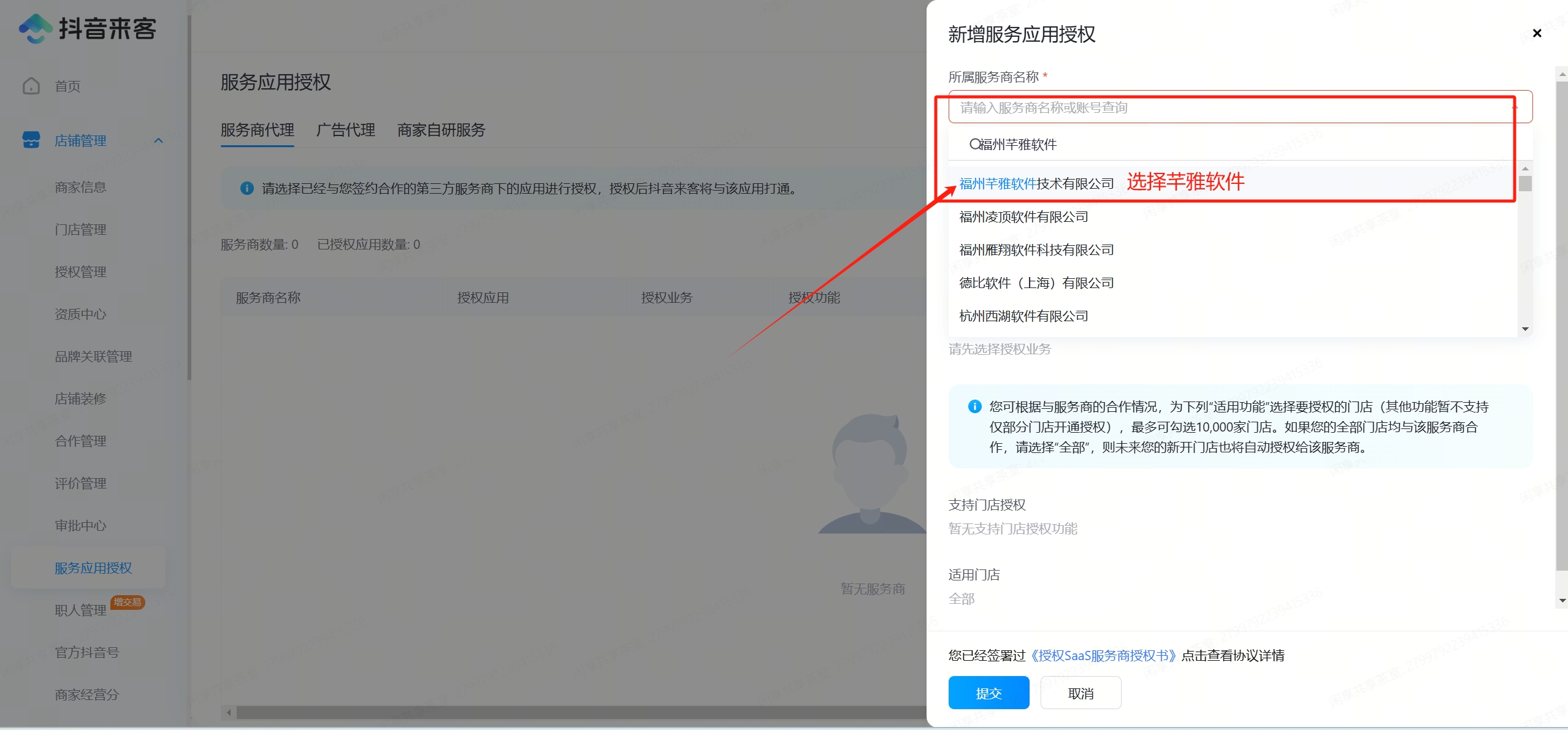Click the 抖音来客 logo icon

click(x=35, y=28)
